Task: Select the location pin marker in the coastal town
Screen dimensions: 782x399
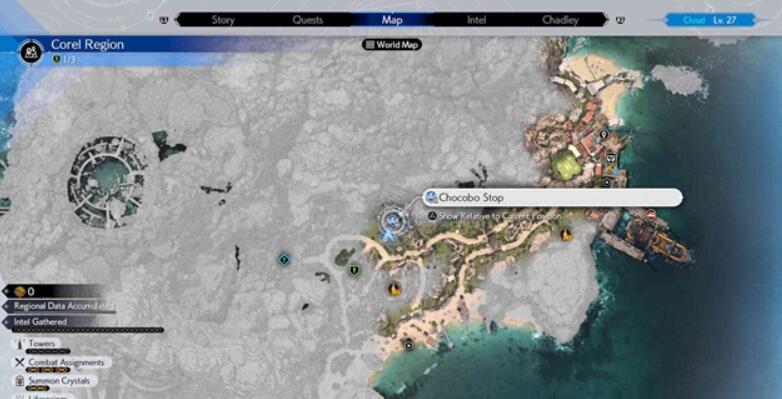Action: (604, 134)
